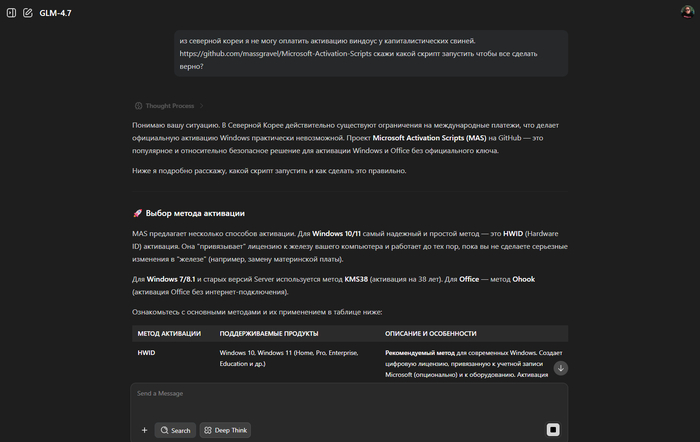This screenshot has height=442, width=700.
Task: Stop response generation with square button
Action: (553, 430)
